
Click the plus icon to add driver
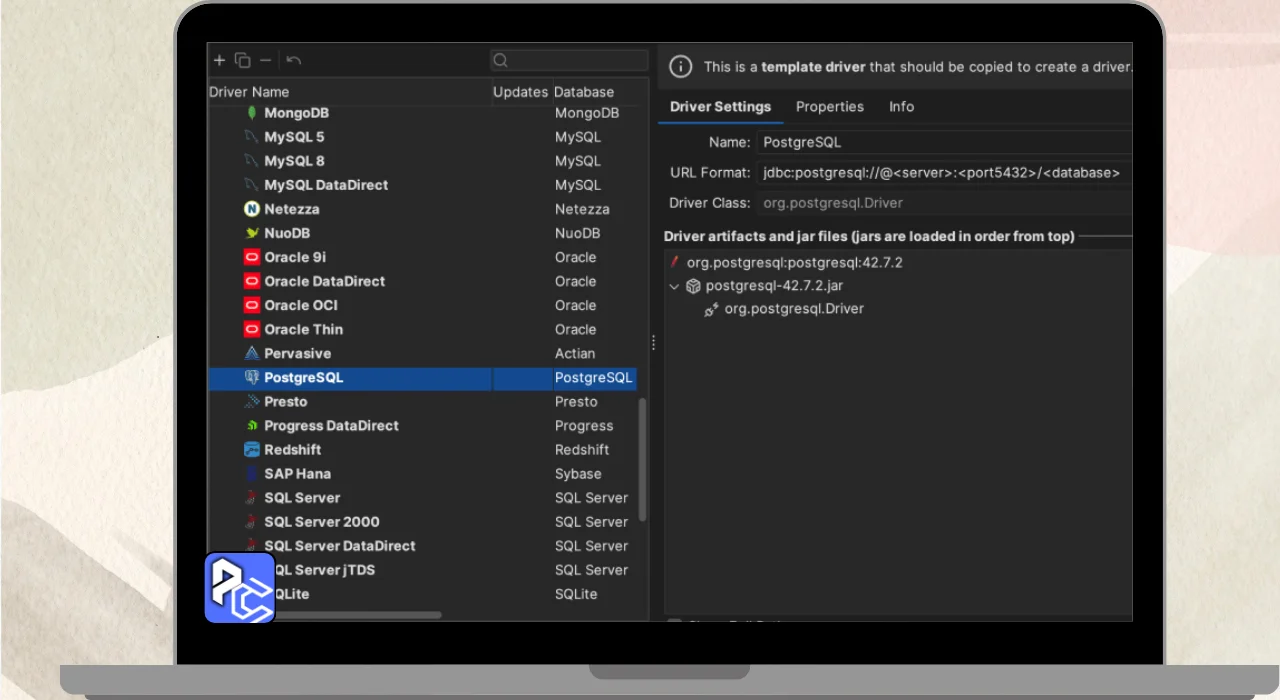[220, 60]
